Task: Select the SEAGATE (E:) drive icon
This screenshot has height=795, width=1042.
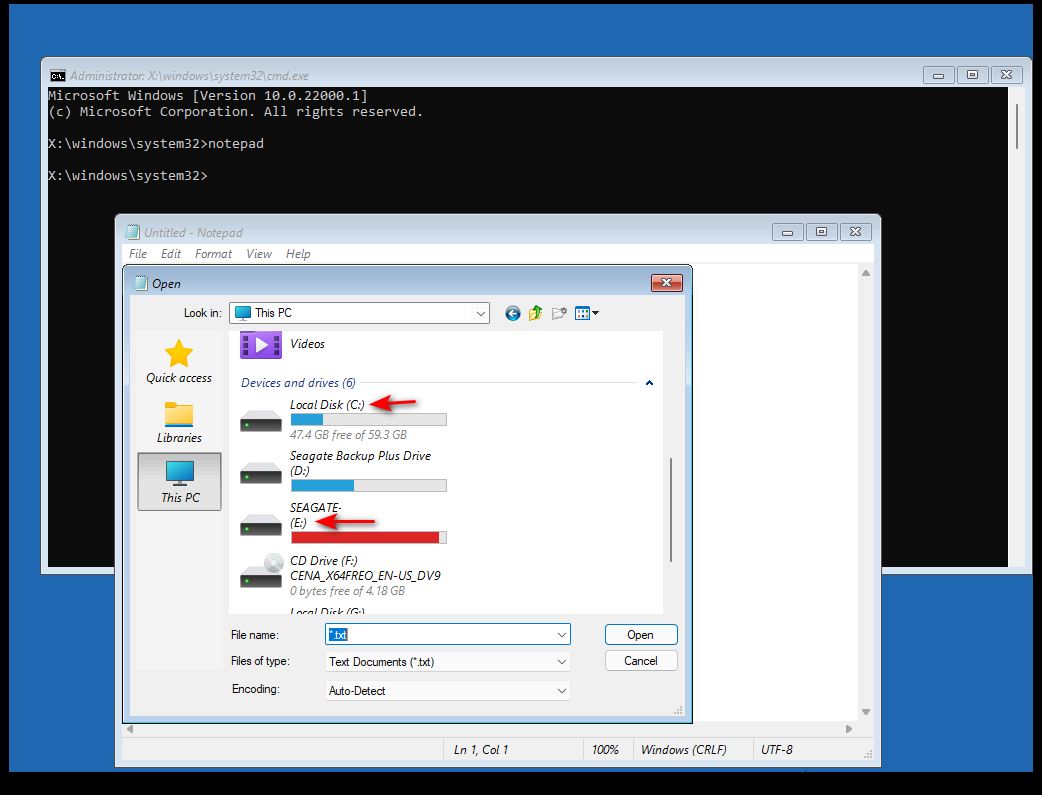Action: pyautogui.click(x=260, y=524)
